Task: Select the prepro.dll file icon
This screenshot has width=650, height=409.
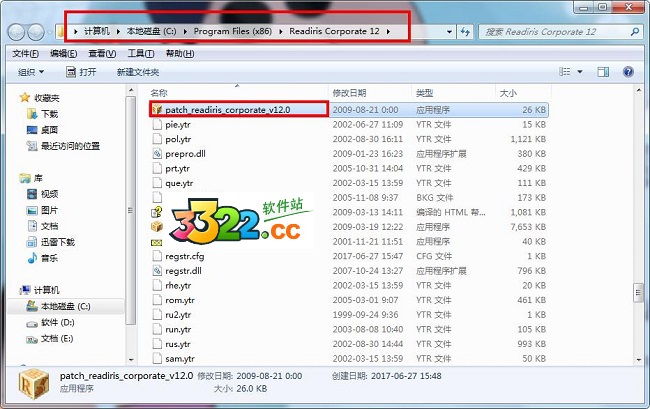Action: pyautogui.click(x=157, y=154)
